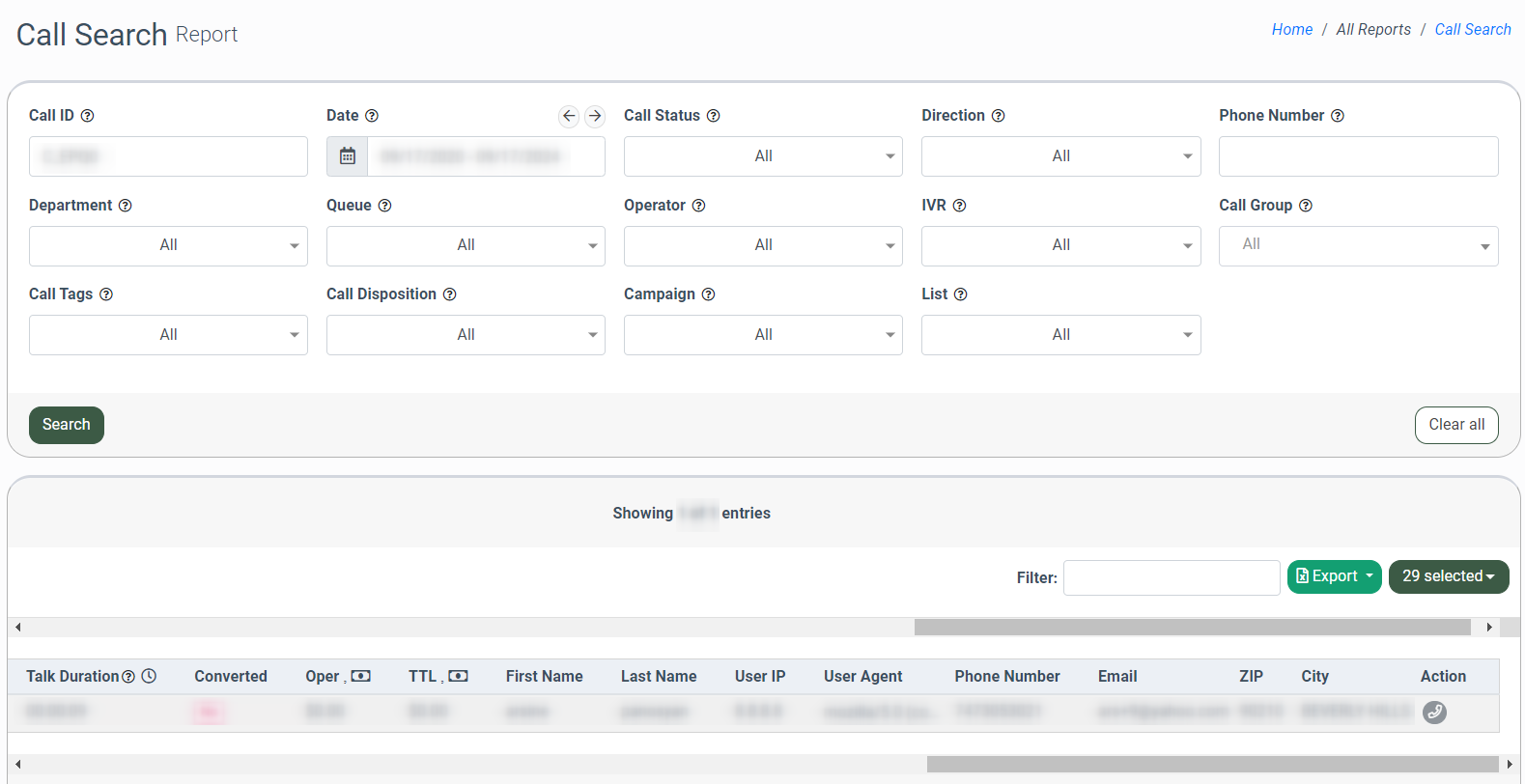Viewport: 1525px width, 784px height.
Task: Click the top horizontal table scrollbar
Action: pyautogui.click(x=1192, y=628)
